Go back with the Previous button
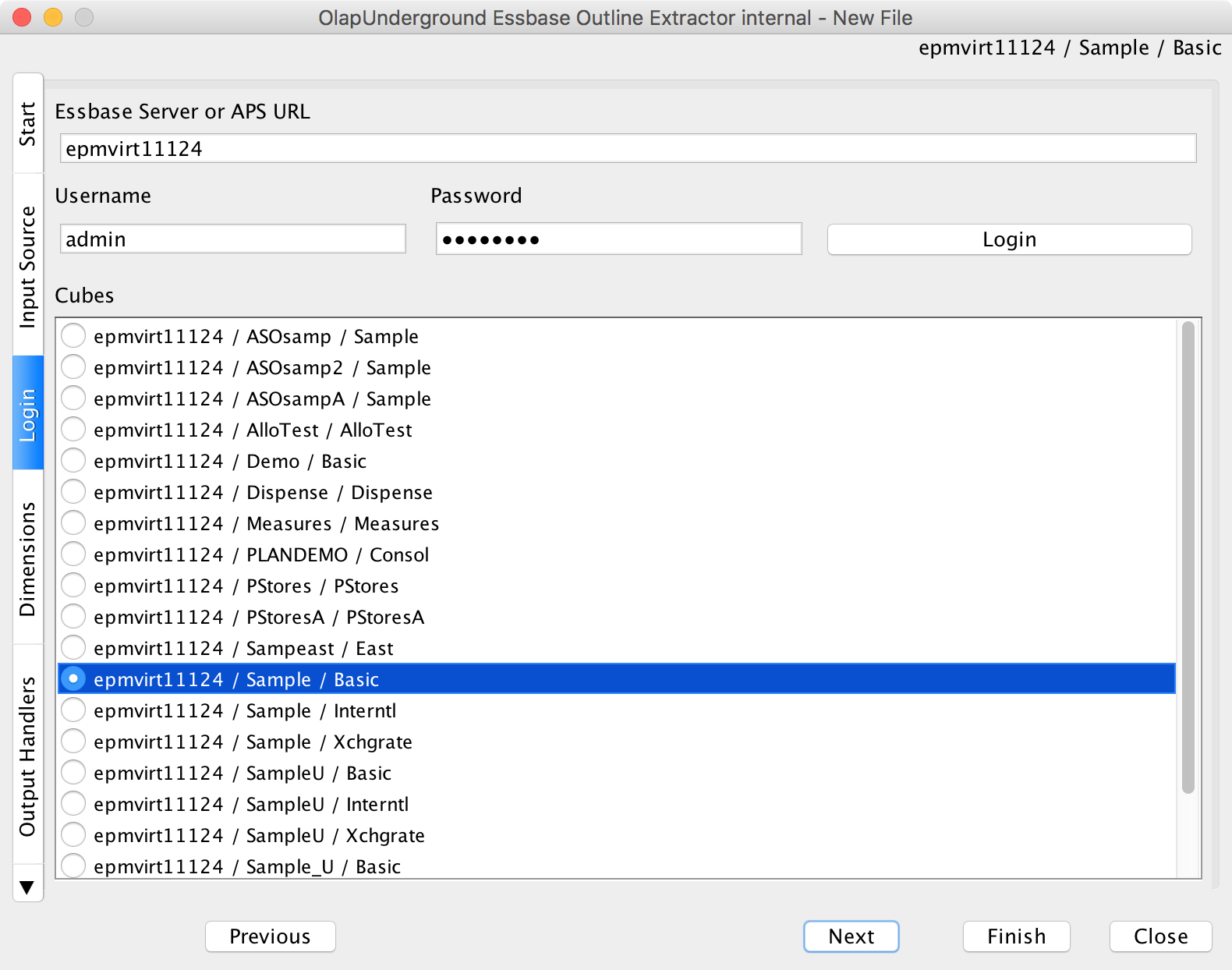The image size is (1232, 970). pos(271,936)
